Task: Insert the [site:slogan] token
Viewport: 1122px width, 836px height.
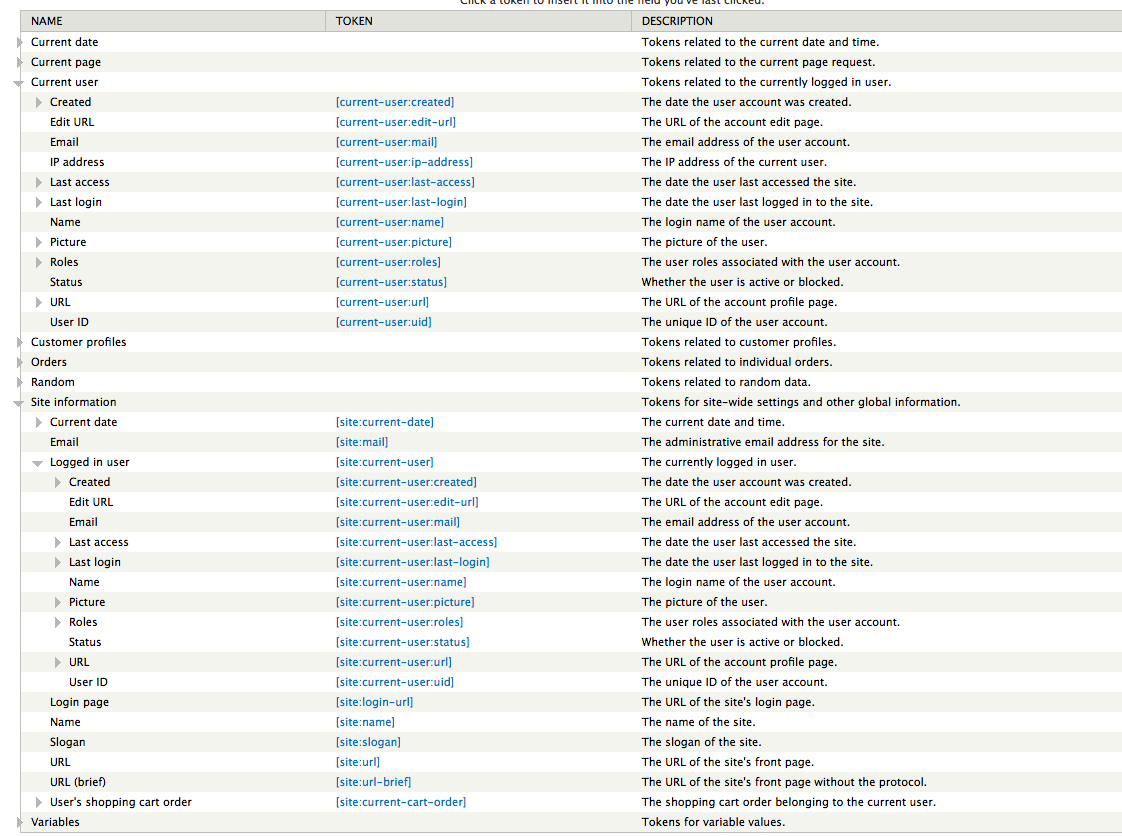Action: [369, 743]
